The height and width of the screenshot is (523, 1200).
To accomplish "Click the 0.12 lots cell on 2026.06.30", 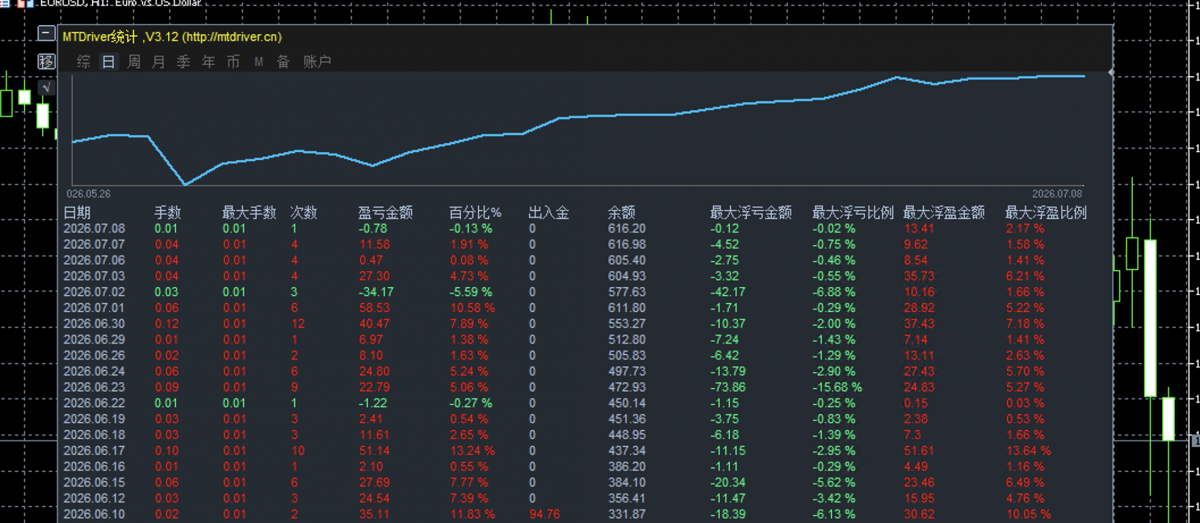I will 167,324.
